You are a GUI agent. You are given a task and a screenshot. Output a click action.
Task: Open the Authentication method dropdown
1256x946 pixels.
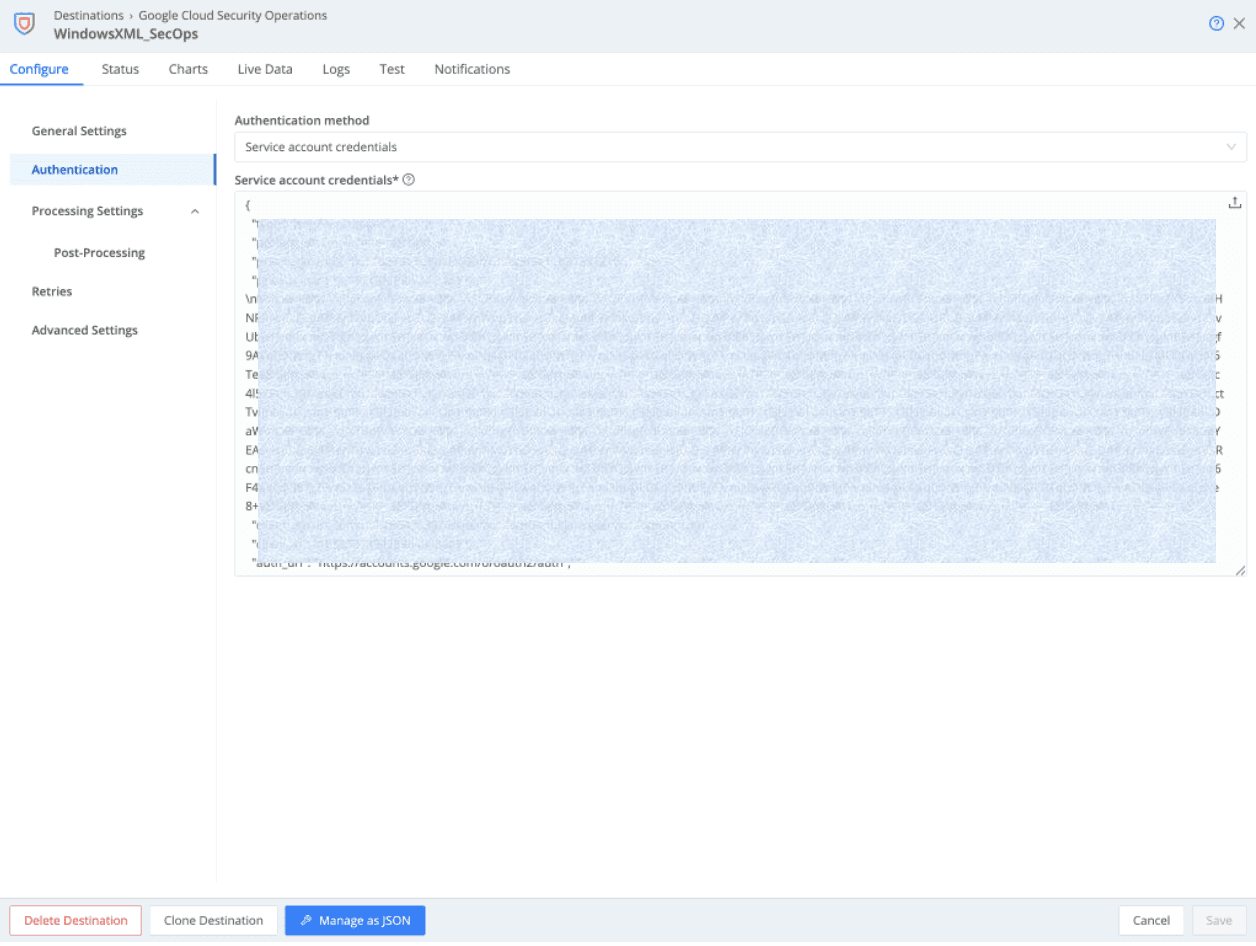740,147
